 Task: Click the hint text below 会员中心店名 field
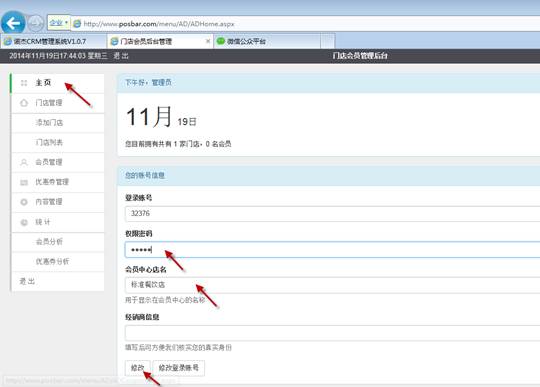pos(165,300)
